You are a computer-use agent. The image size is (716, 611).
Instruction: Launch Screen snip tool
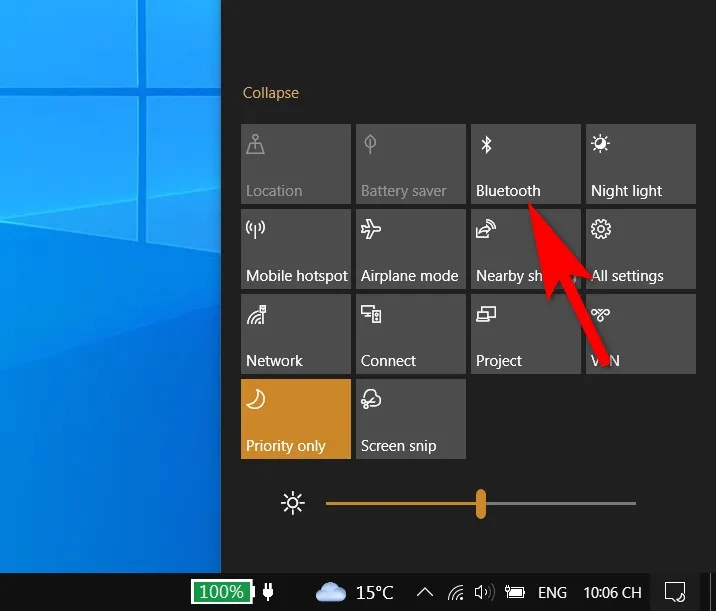click(x=410, y=418)
